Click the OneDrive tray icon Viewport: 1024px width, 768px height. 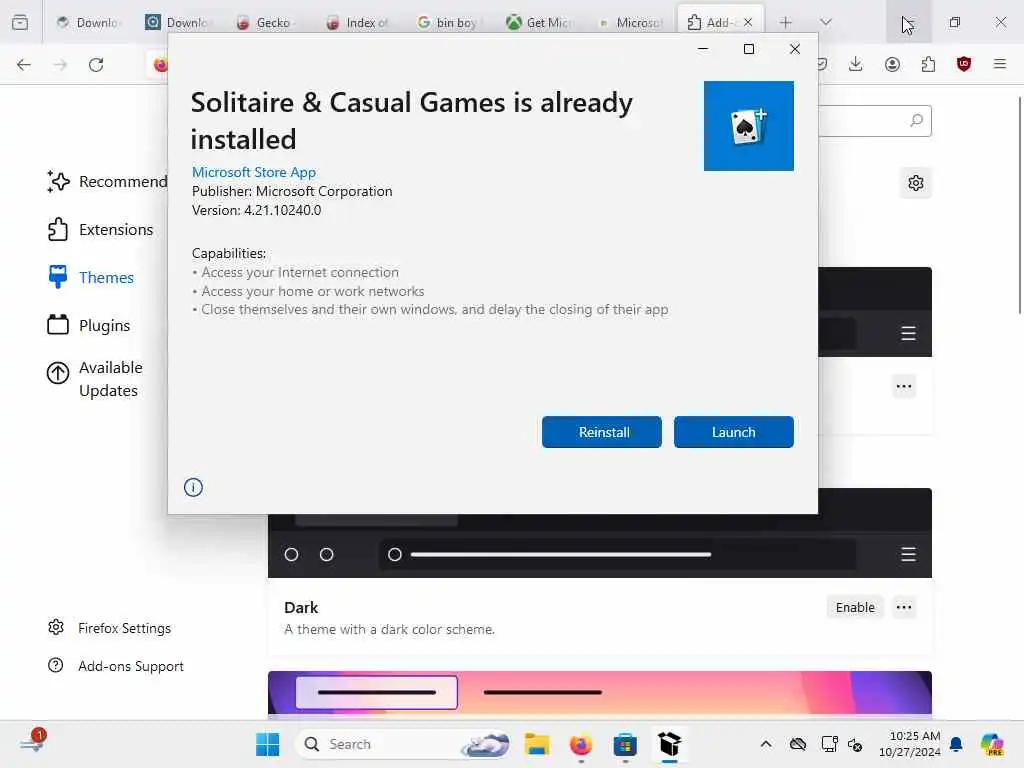(x=797, y=744)
